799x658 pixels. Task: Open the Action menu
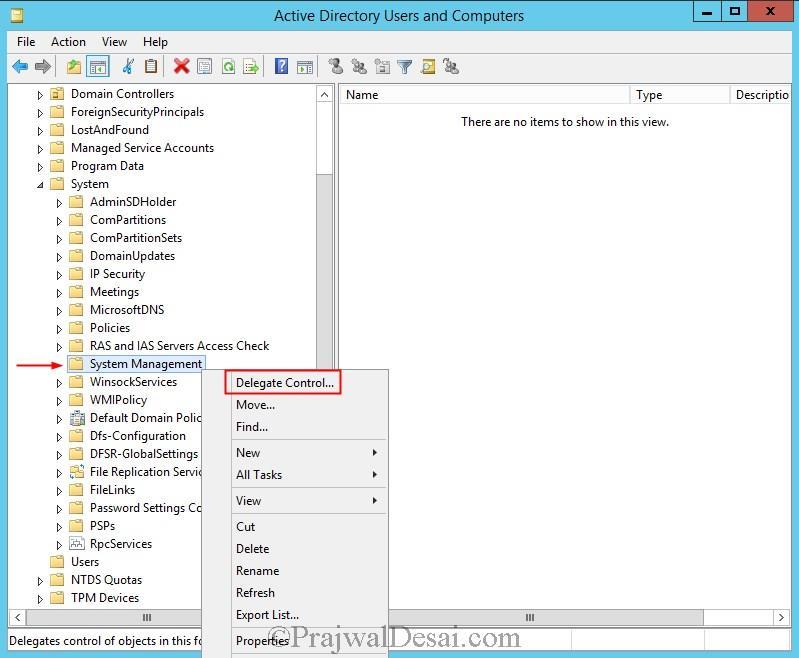pyautogui.click(x=68, y=42)
